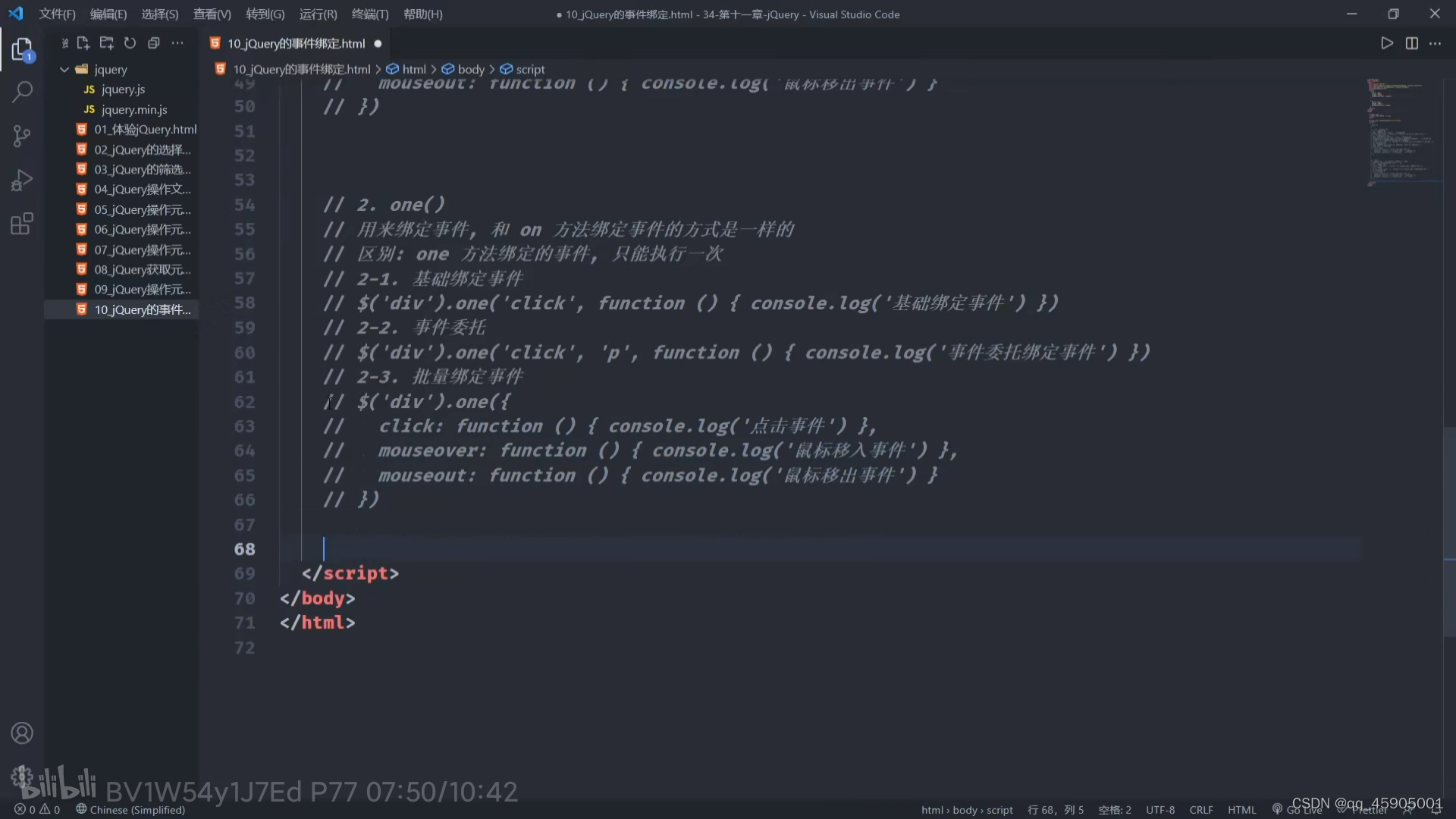Open the Search view icon

[22, 93]
